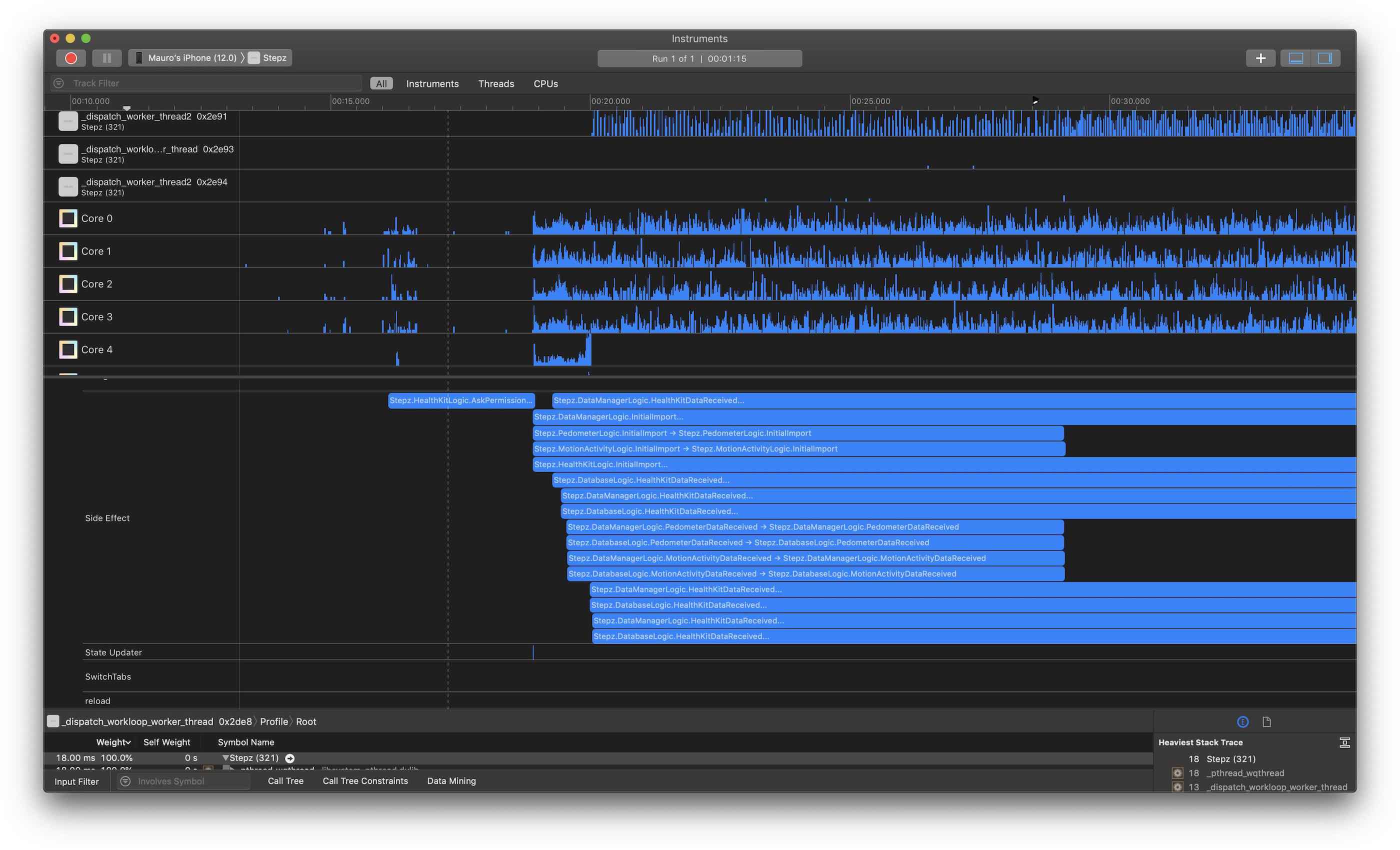The height and width of the screenshot is (850, 1400).
Task: Select the All track filter toggle
Action: [381, 83]
